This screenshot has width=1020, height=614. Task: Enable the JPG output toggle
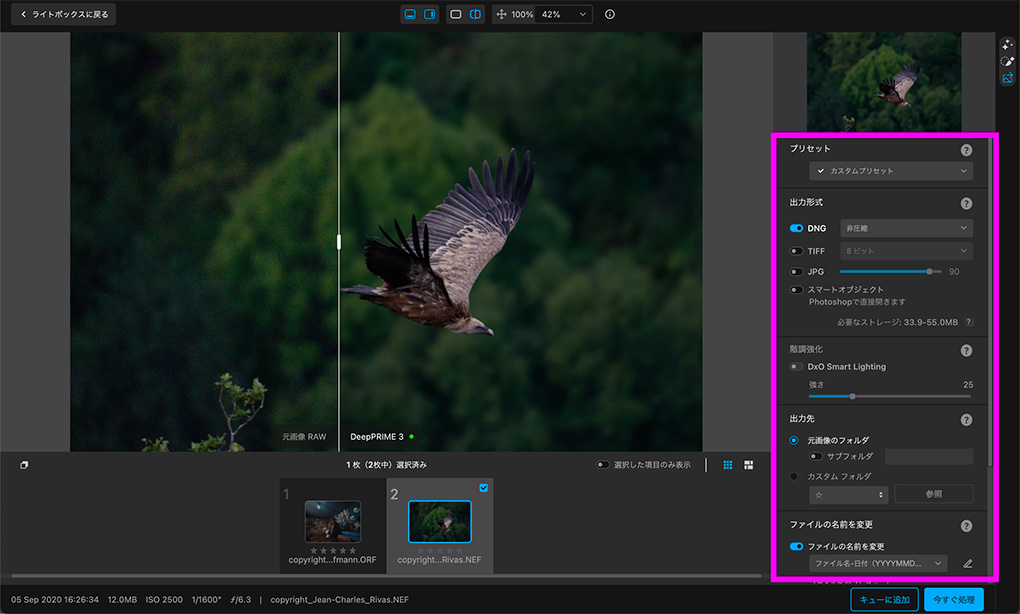click(x=797, y=271)
